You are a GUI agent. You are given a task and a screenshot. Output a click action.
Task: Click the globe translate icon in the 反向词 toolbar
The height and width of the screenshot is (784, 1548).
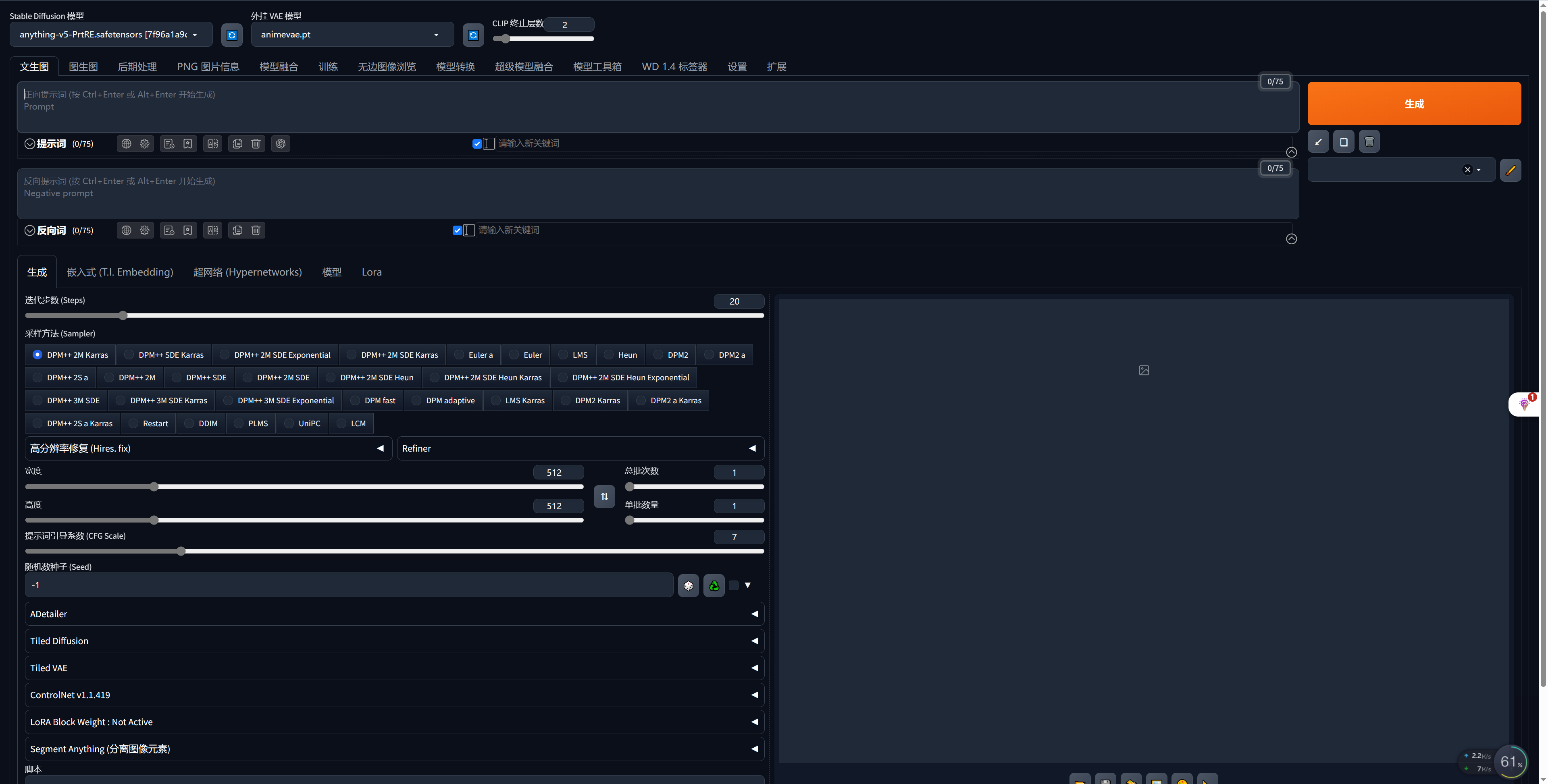126,230
